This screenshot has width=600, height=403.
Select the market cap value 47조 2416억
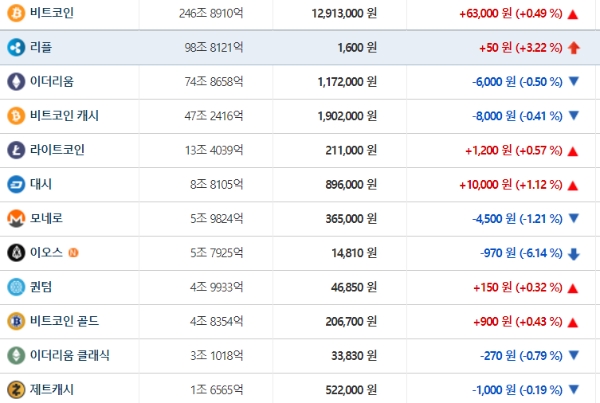click(214, 116)
